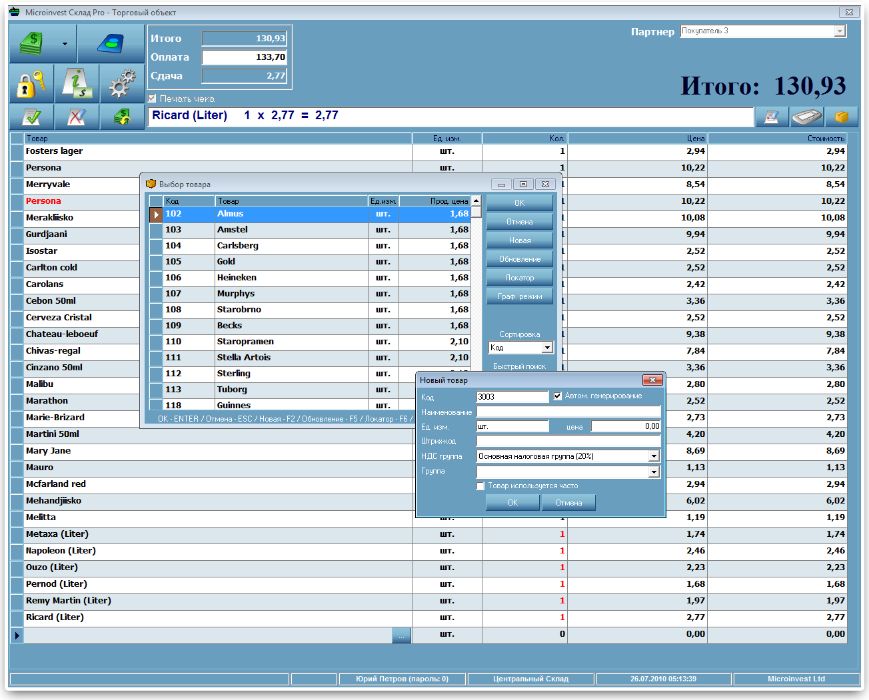Click the cash payment money stack icon

click(x=32, y=43)
